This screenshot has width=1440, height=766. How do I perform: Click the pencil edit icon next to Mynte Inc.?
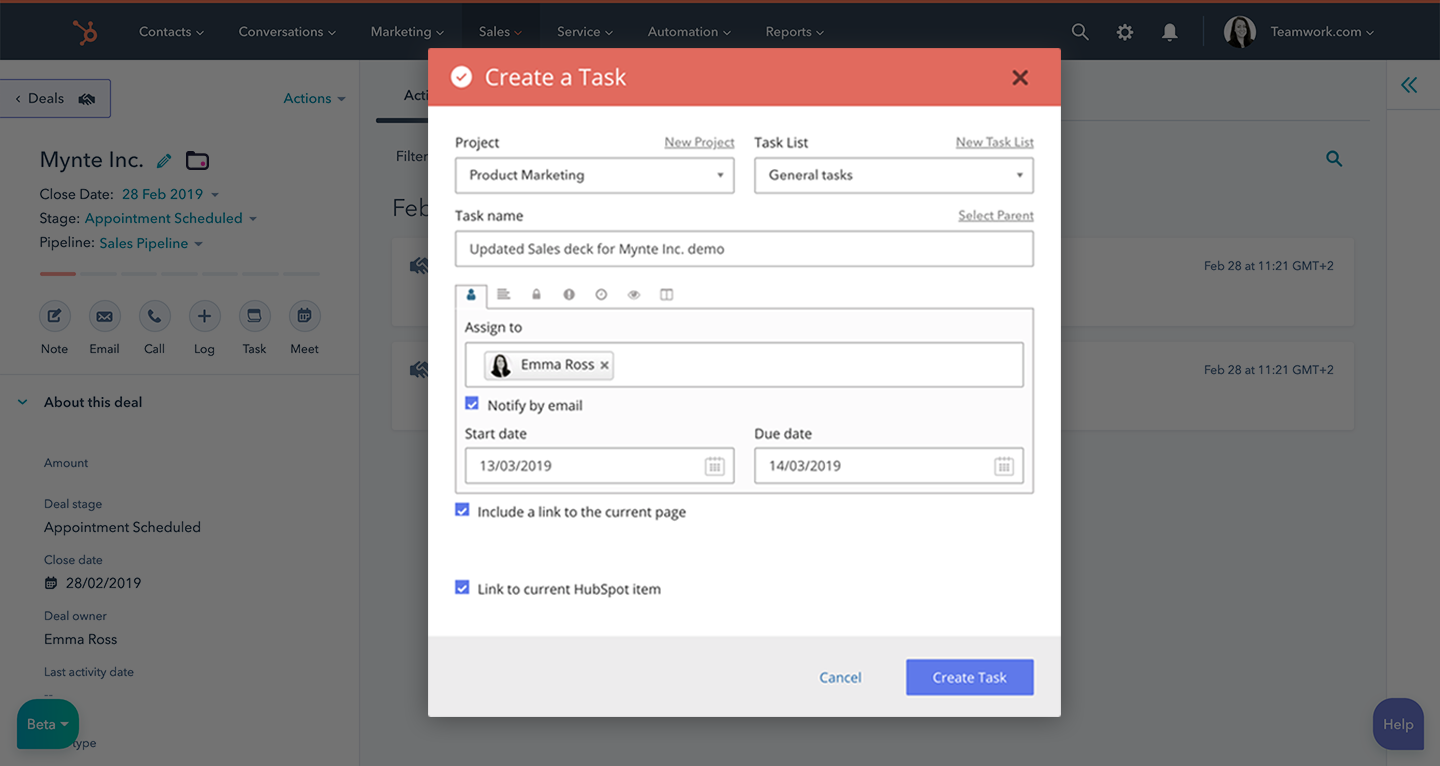tap(164, 160)
